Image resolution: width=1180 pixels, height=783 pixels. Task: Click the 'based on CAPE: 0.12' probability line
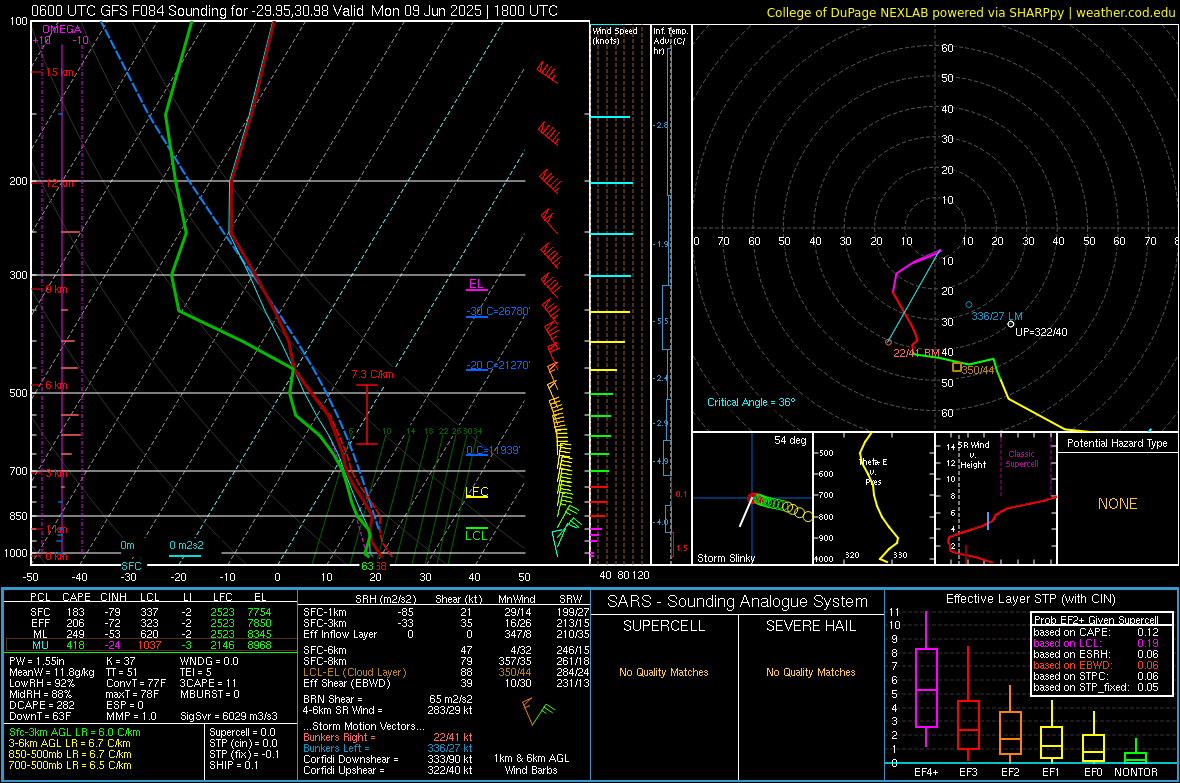[x=1096, y=632]
